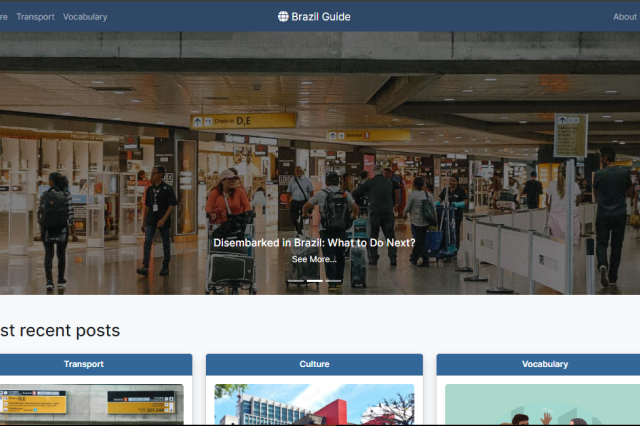Open the Vocabulary post card header
This screenshot has height=426, width=640.
tap(545, 364)
